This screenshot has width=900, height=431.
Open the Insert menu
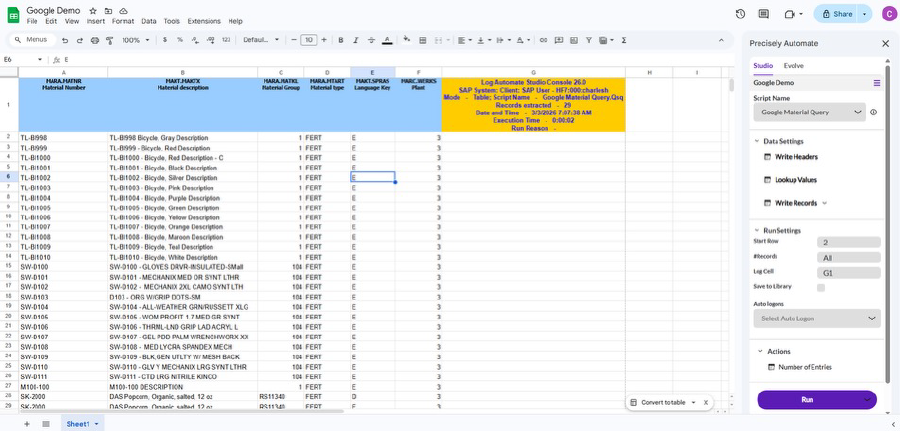[96, 21]
